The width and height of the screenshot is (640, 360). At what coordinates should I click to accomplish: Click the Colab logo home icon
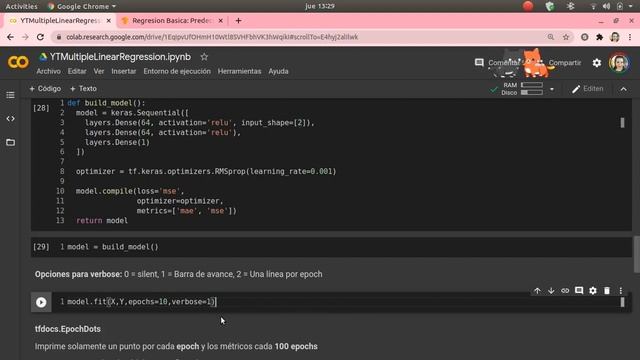(18, 62)
